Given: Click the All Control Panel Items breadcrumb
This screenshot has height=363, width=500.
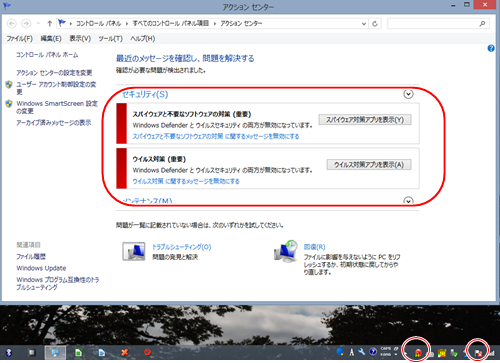Looking at the screenshot, I should point(170,23).
